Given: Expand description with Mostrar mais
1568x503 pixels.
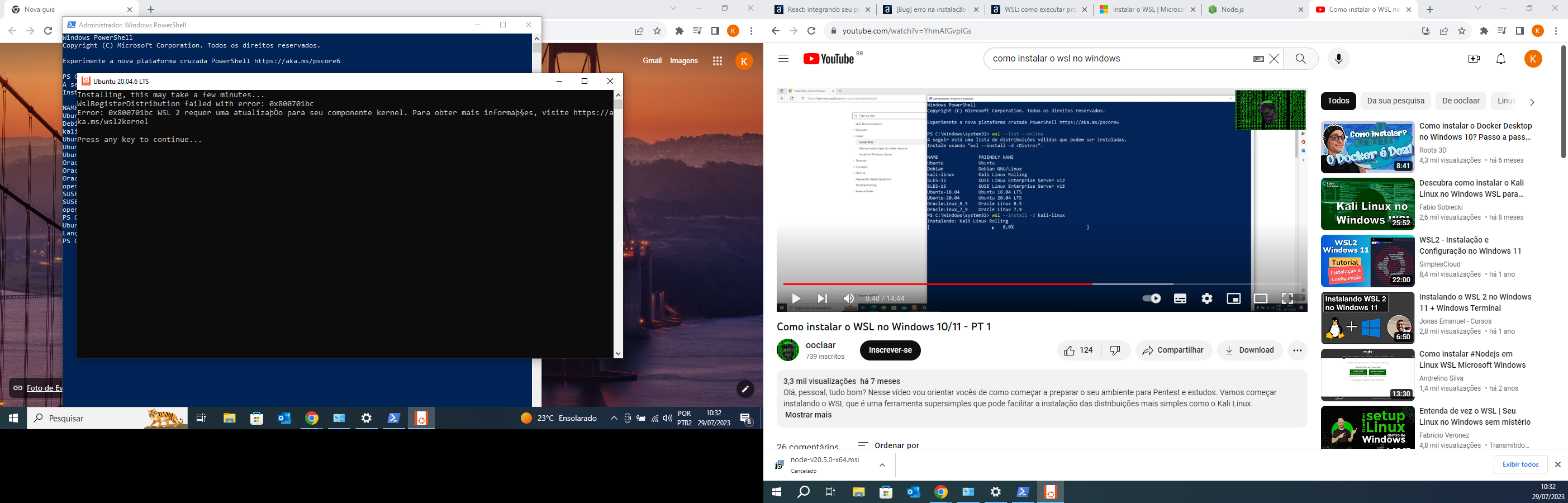Looking at the screenshot, I should [807, 415].
